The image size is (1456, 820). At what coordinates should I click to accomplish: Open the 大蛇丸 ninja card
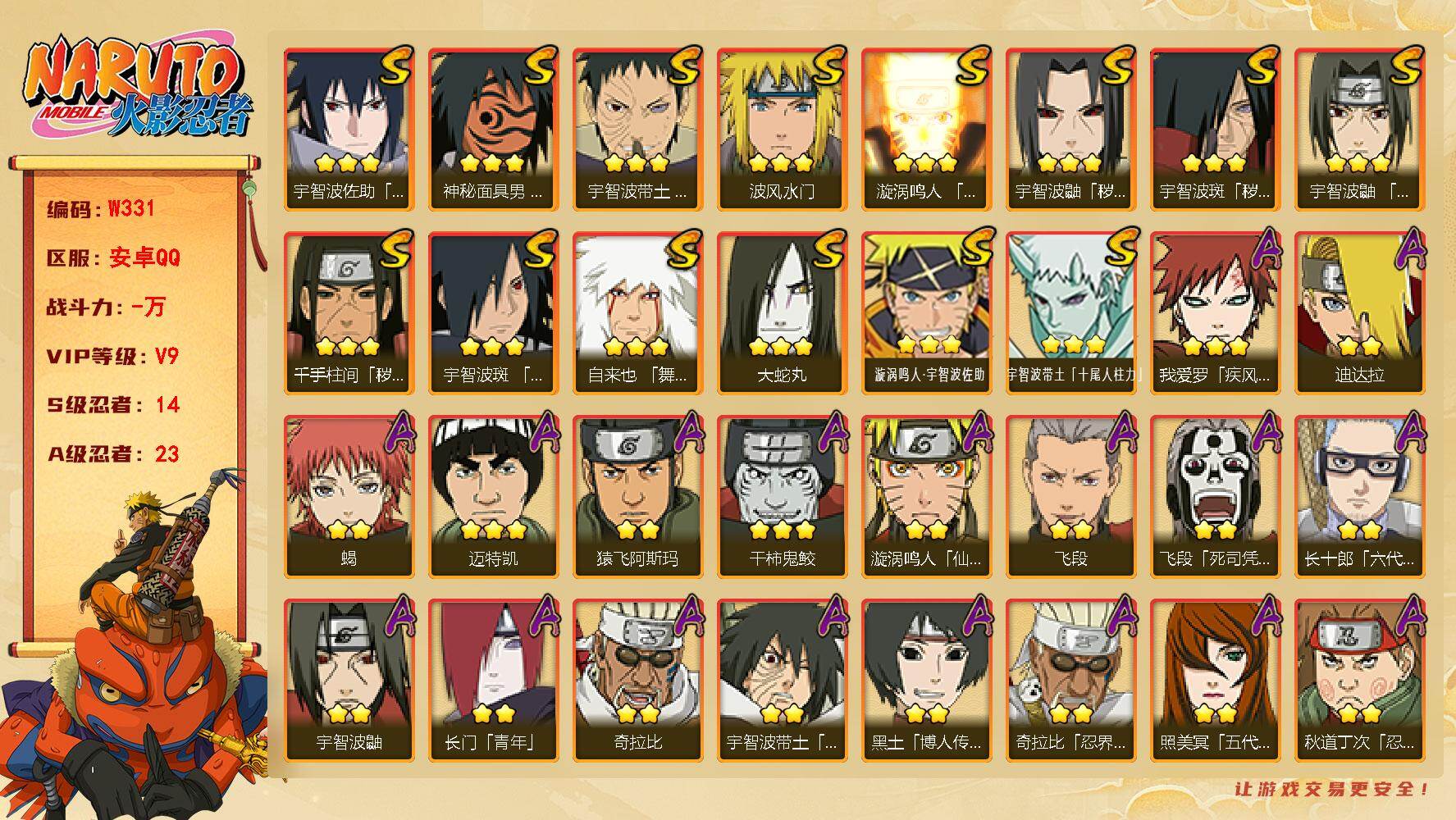782,313
